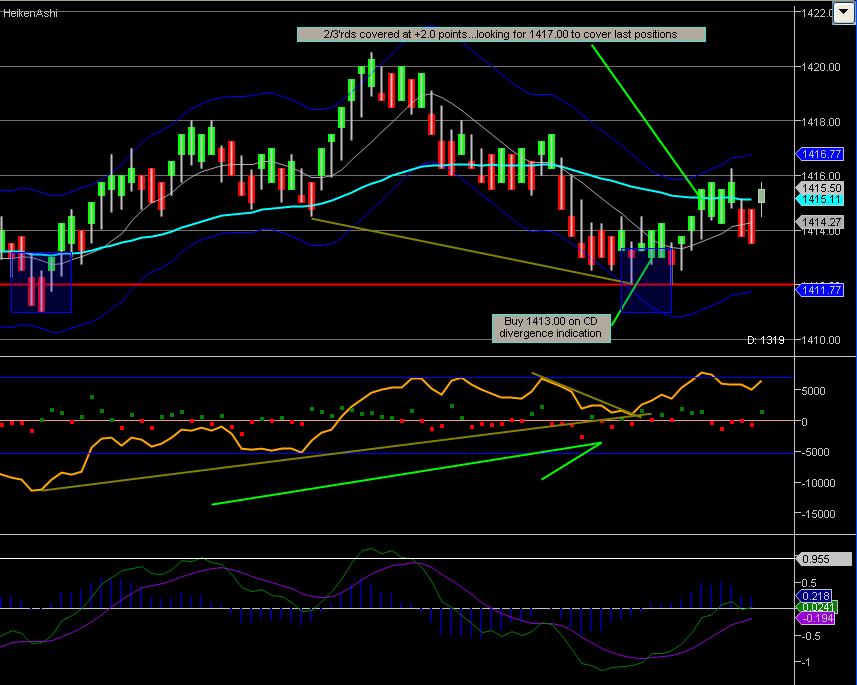Select the 'Buy 1413.00 on CD divergence' note
This screenshot has height=685, width=857.
tap(551, 327)
